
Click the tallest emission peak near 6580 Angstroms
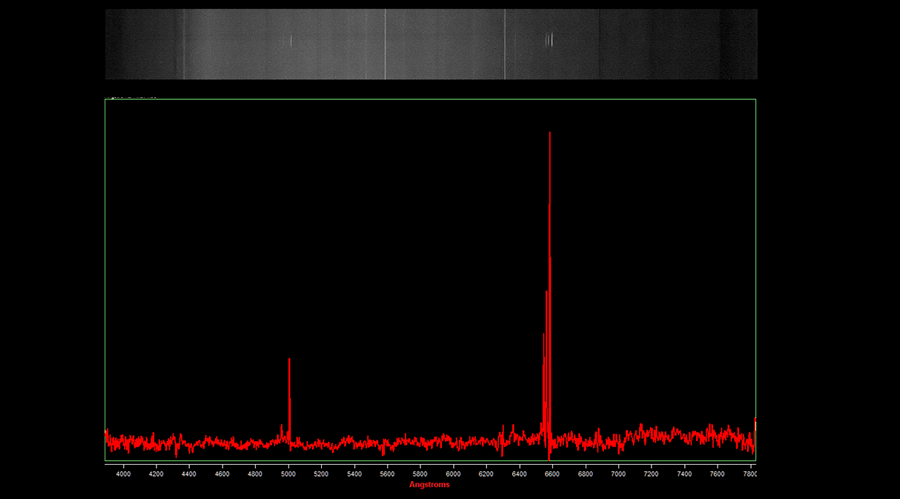550,135
